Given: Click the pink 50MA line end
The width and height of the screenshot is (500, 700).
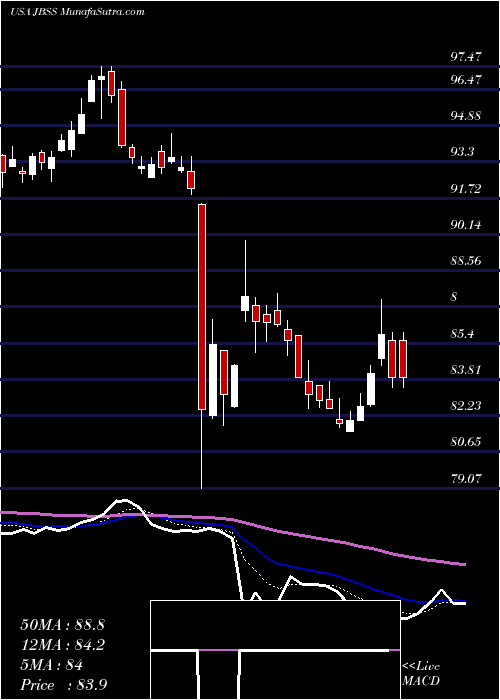Looking at the screenshot, I should click(462, 564).
